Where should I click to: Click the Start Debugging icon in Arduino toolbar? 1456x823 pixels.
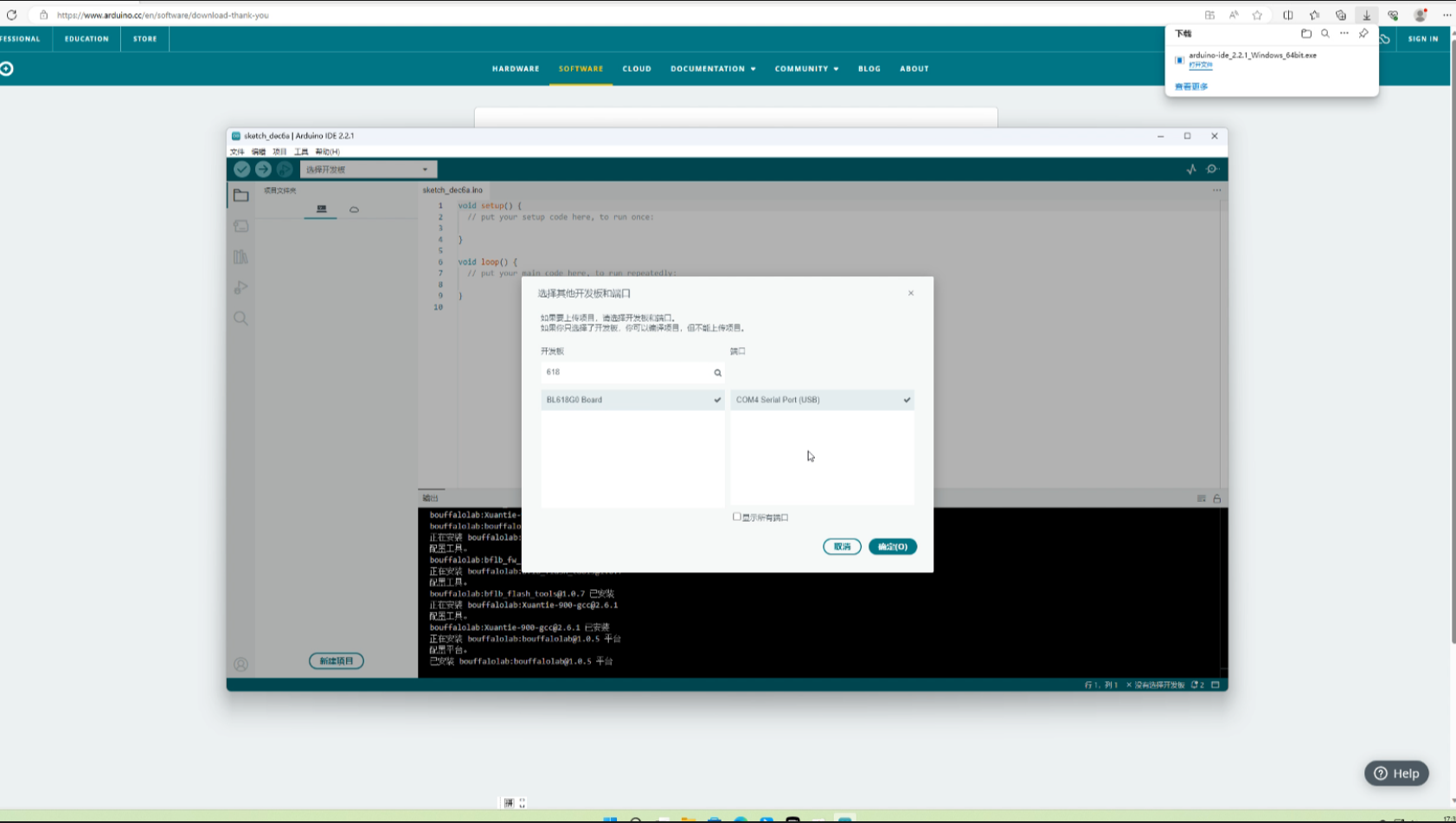(285, 170)
